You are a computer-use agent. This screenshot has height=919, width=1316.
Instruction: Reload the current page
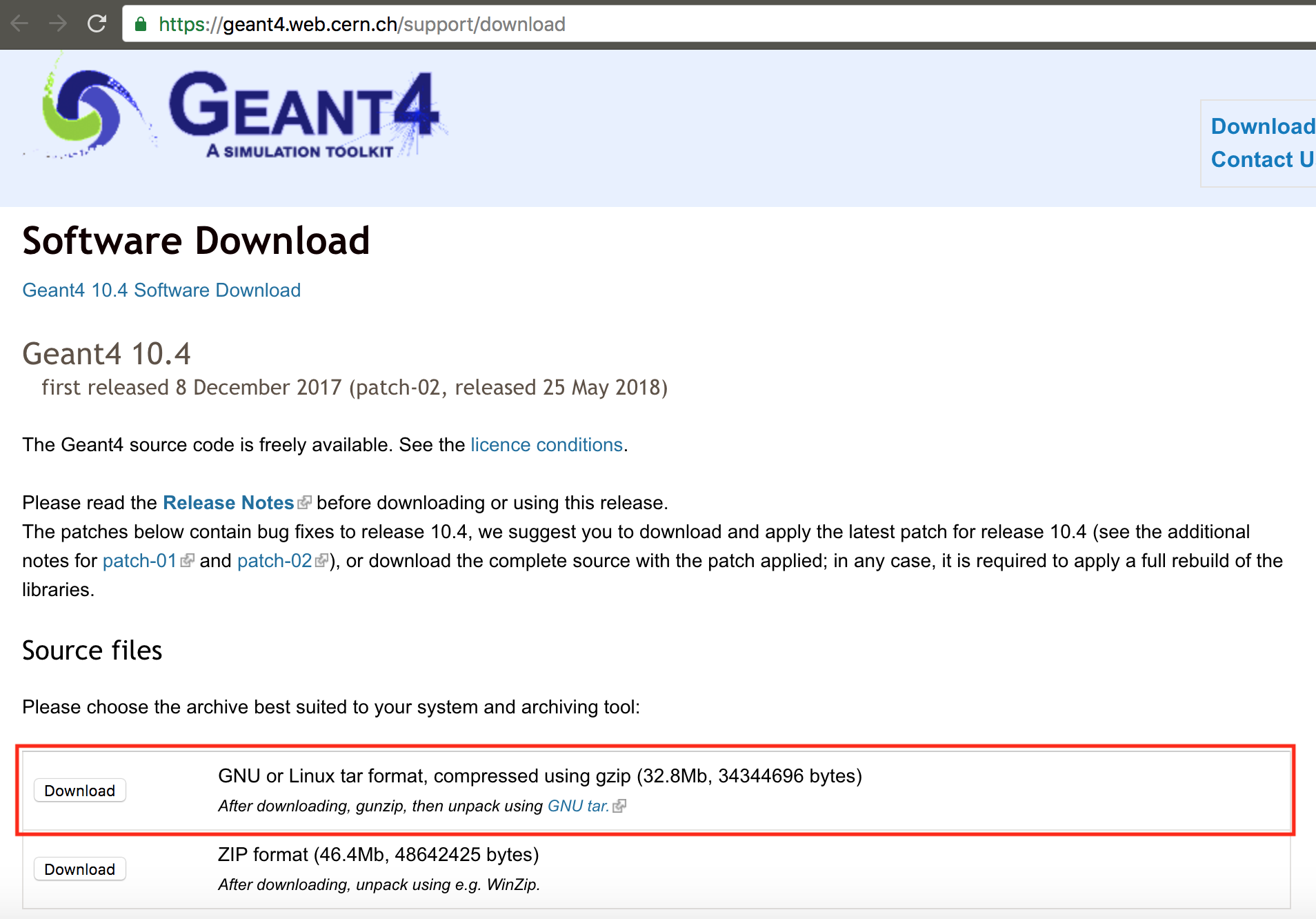point(97,23)
